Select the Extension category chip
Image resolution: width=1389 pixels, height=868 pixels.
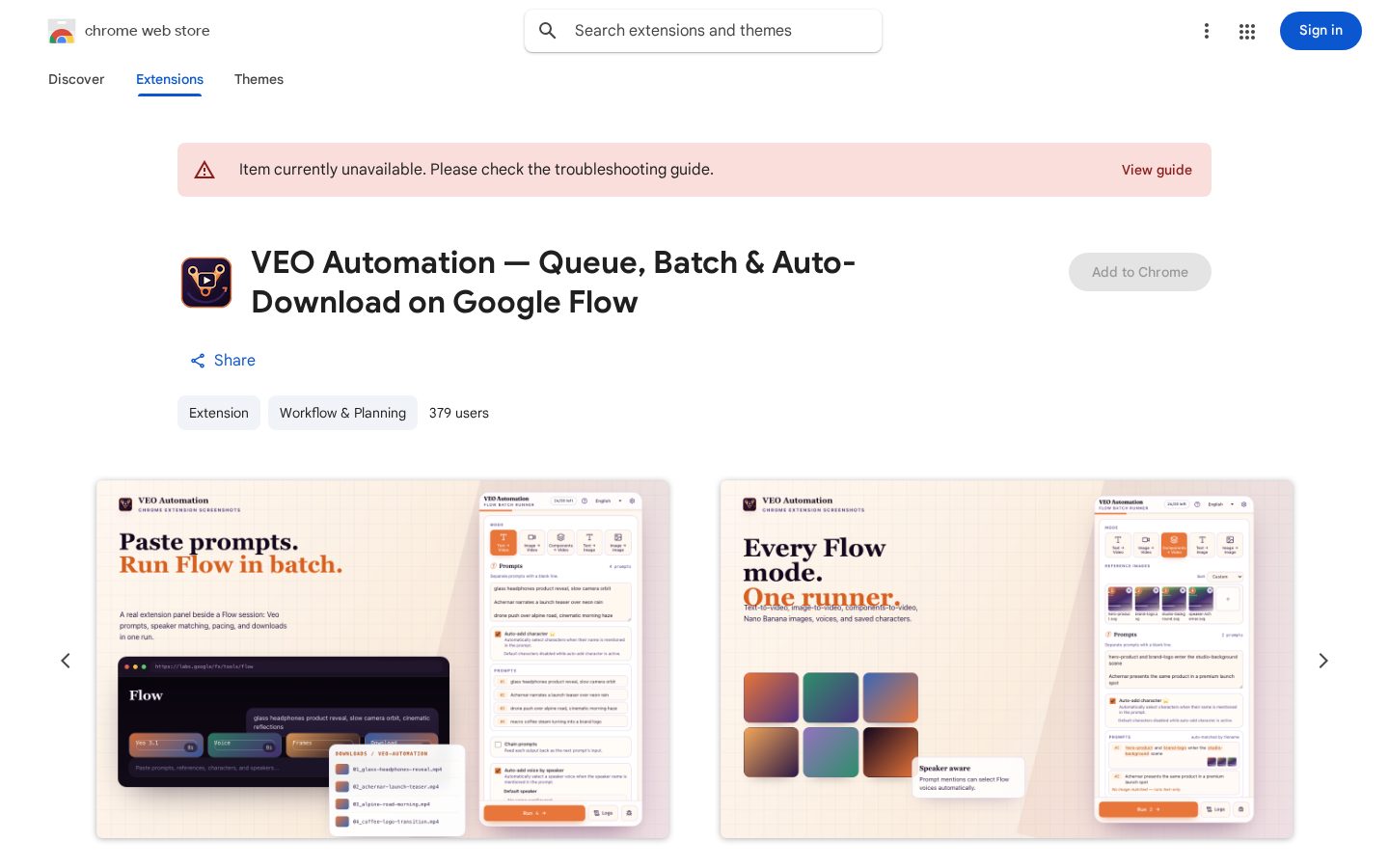tap(219, 413)
